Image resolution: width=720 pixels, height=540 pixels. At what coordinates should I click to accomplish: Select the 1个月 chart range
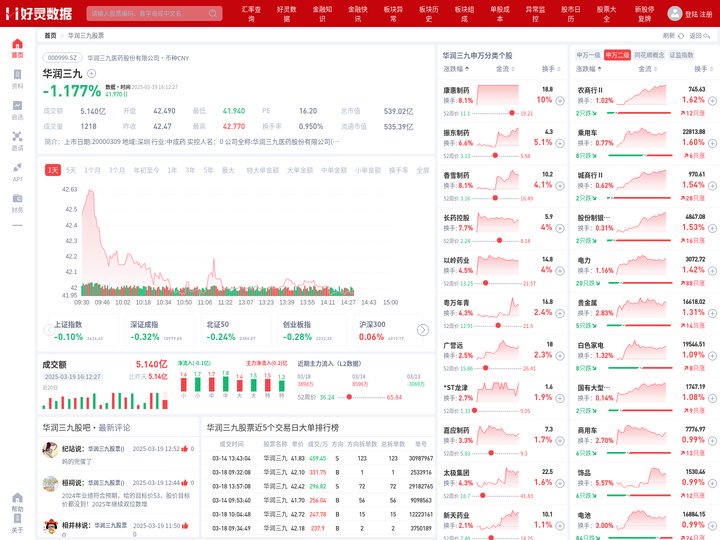pyautogui.click(x=92, y=170)
